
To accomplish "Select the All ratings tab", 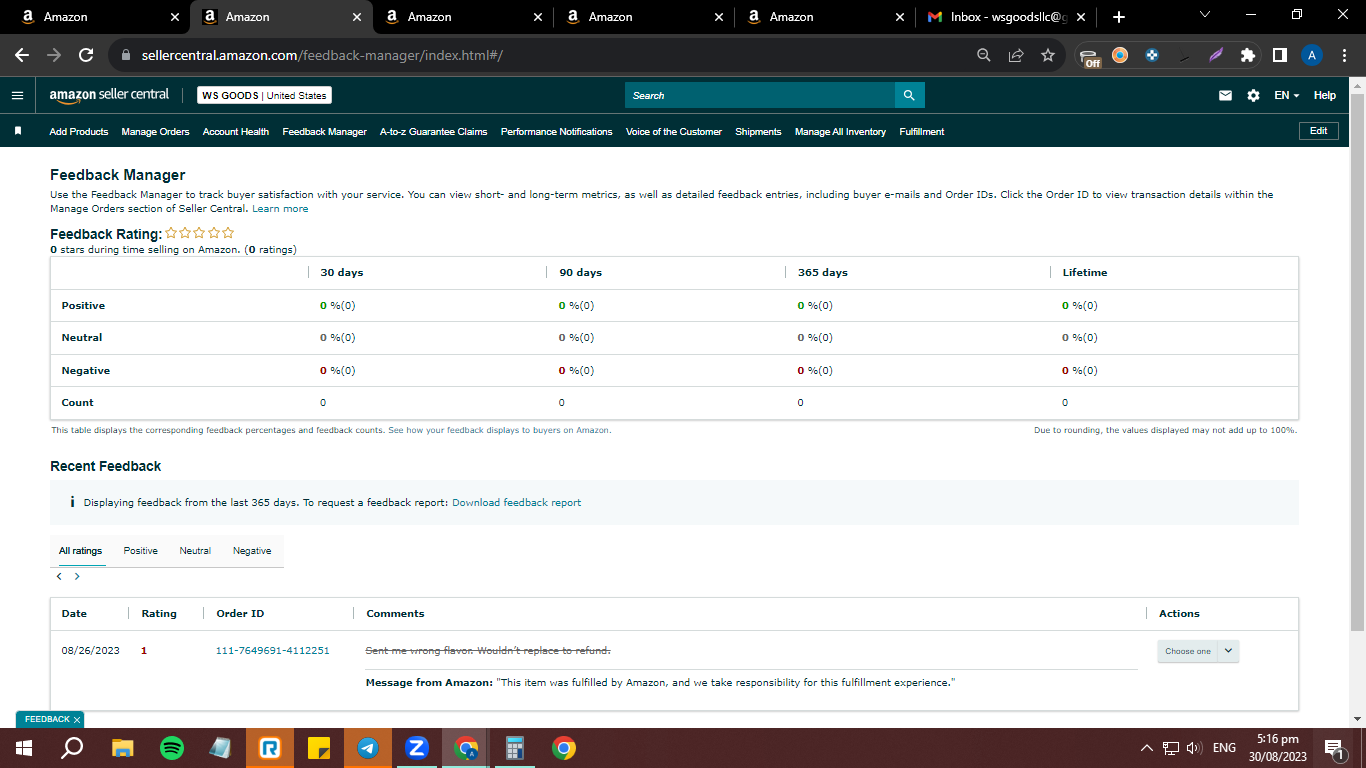I will pos(80,551).
